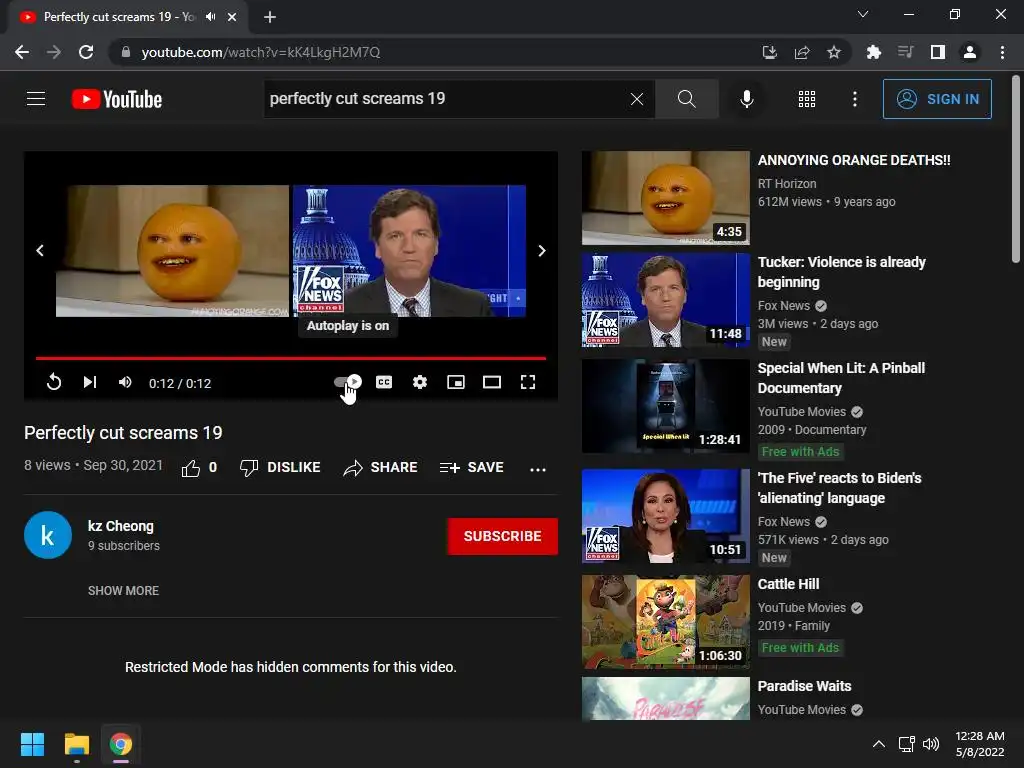The image size is (1024, 768).
Task: Open Cattle Hill movie thumbnail
Action: [665, 622]
